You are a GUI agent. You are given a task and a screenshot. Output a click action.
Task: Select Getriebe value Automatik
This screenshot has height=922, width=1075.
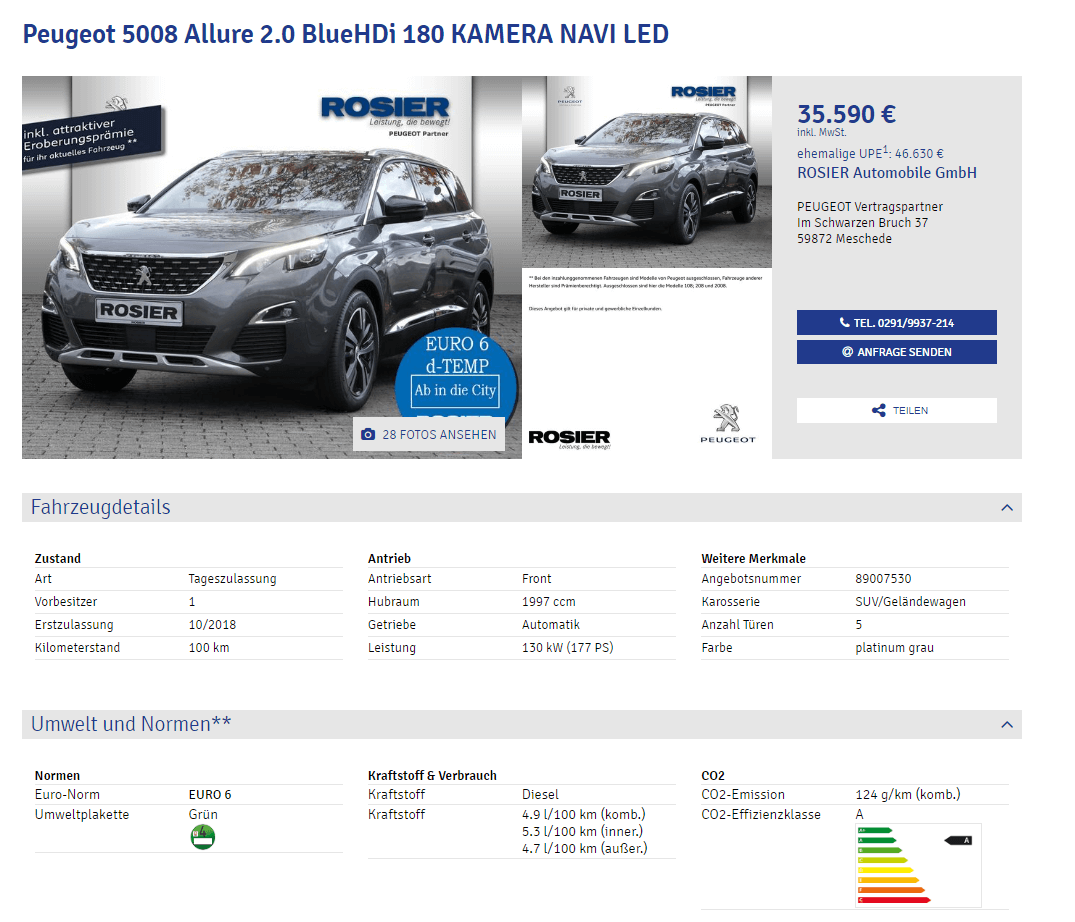coord(551,624)
